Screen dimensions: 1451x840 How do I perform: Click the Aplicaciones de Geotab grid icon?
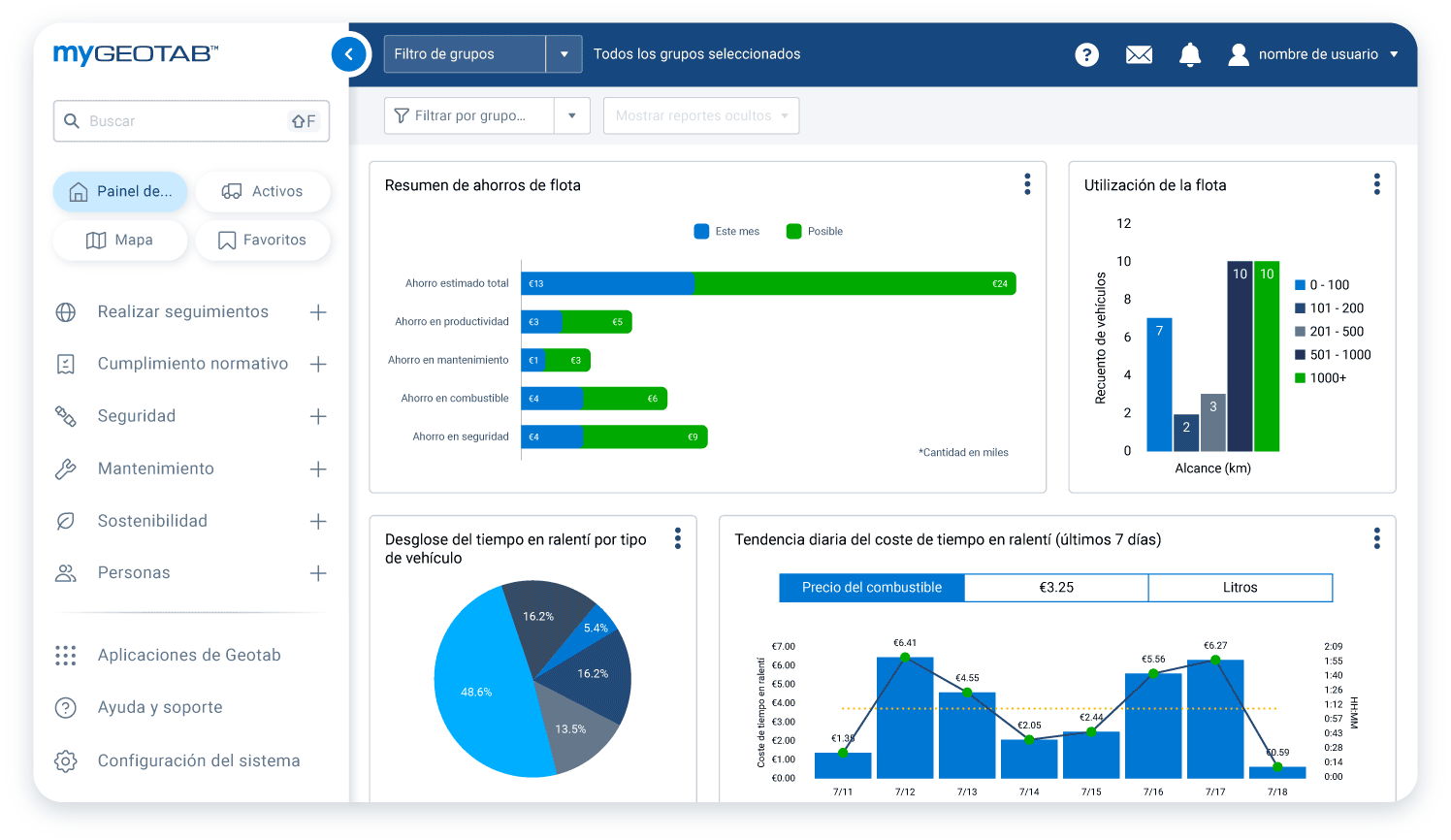pyautogui.click(x=66, y=656)
